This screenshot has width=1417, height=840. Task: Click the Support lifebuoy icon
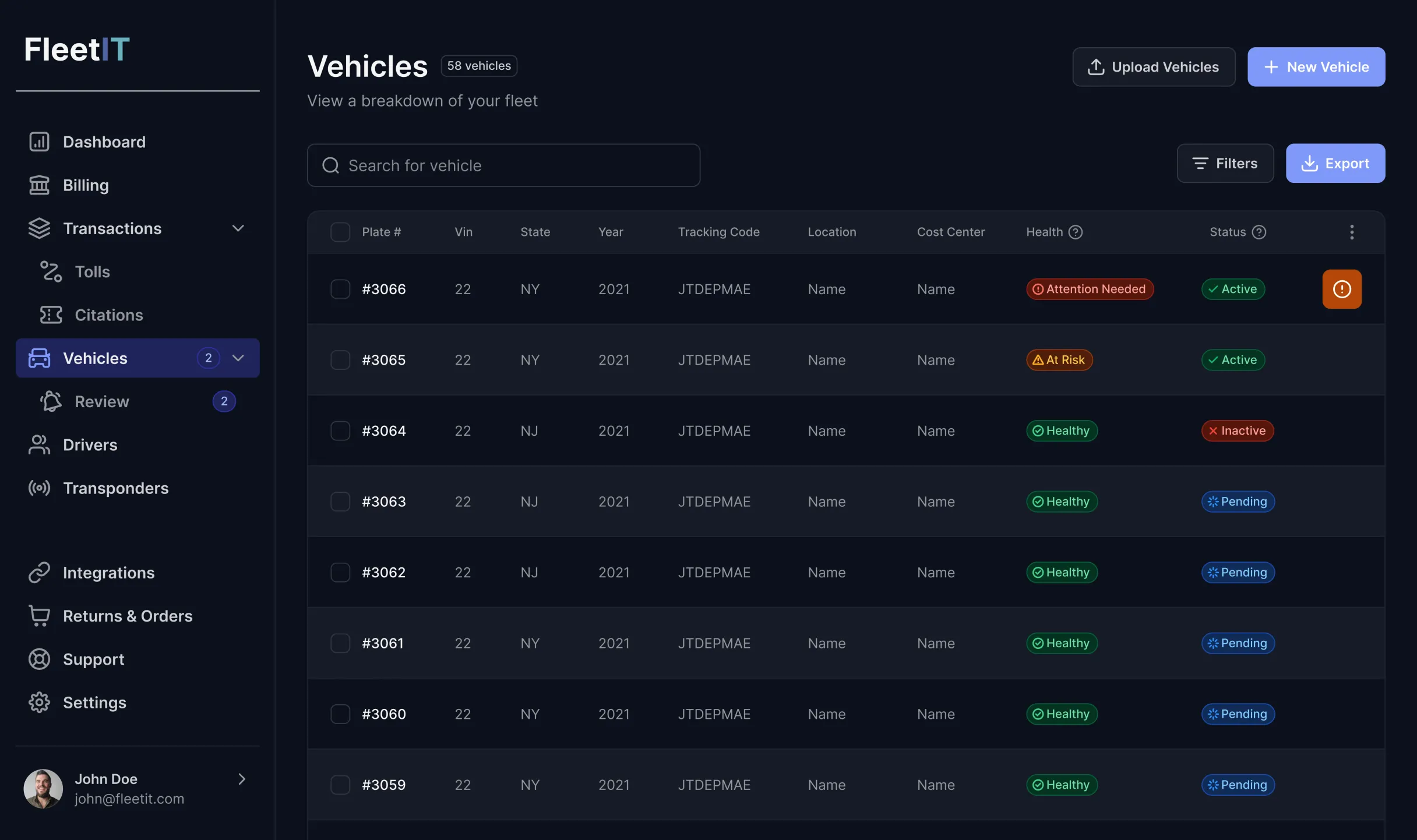pyautogui.click(x=39, y=659)
